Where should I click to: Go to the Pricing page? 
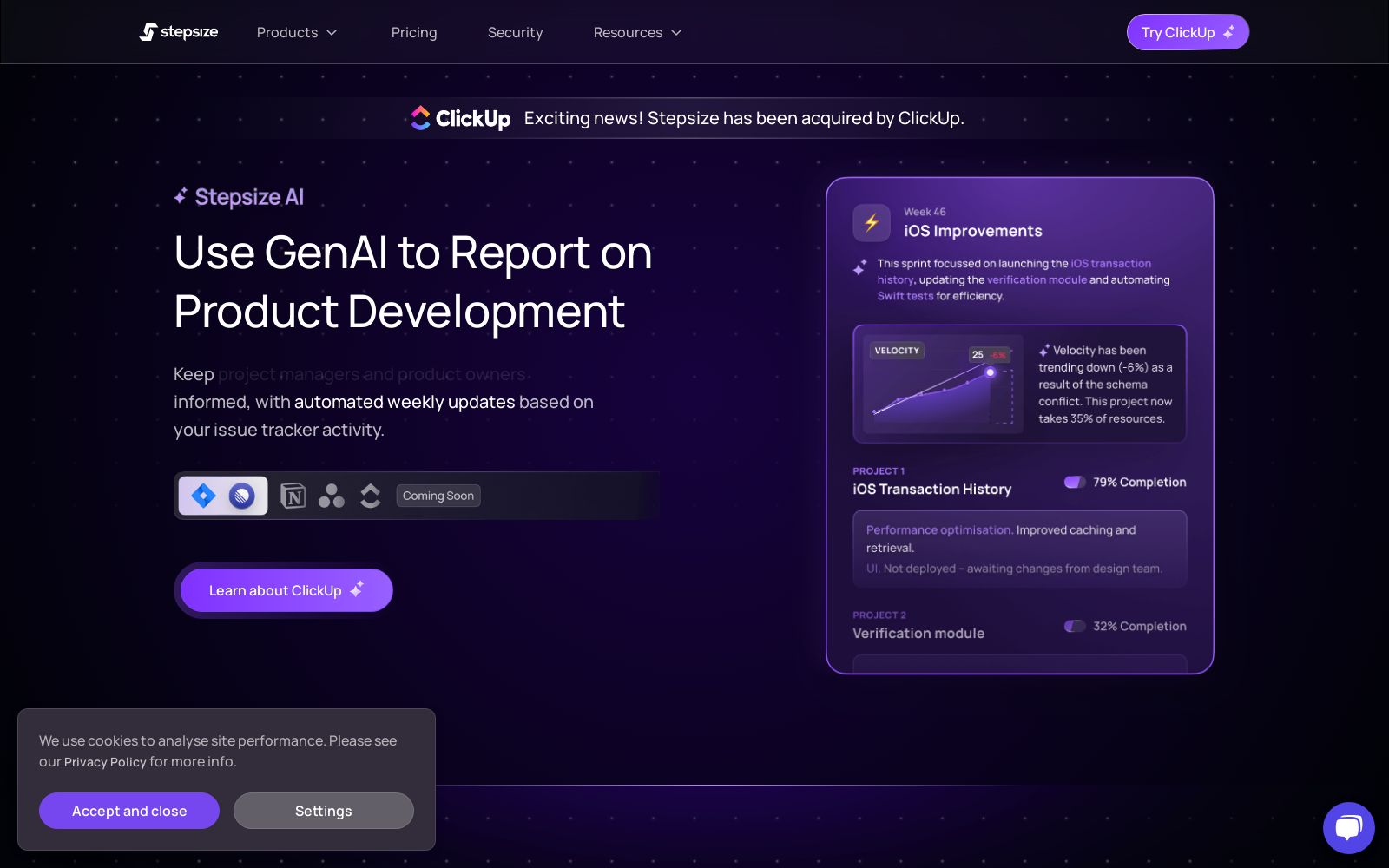(x=414, y=32)
